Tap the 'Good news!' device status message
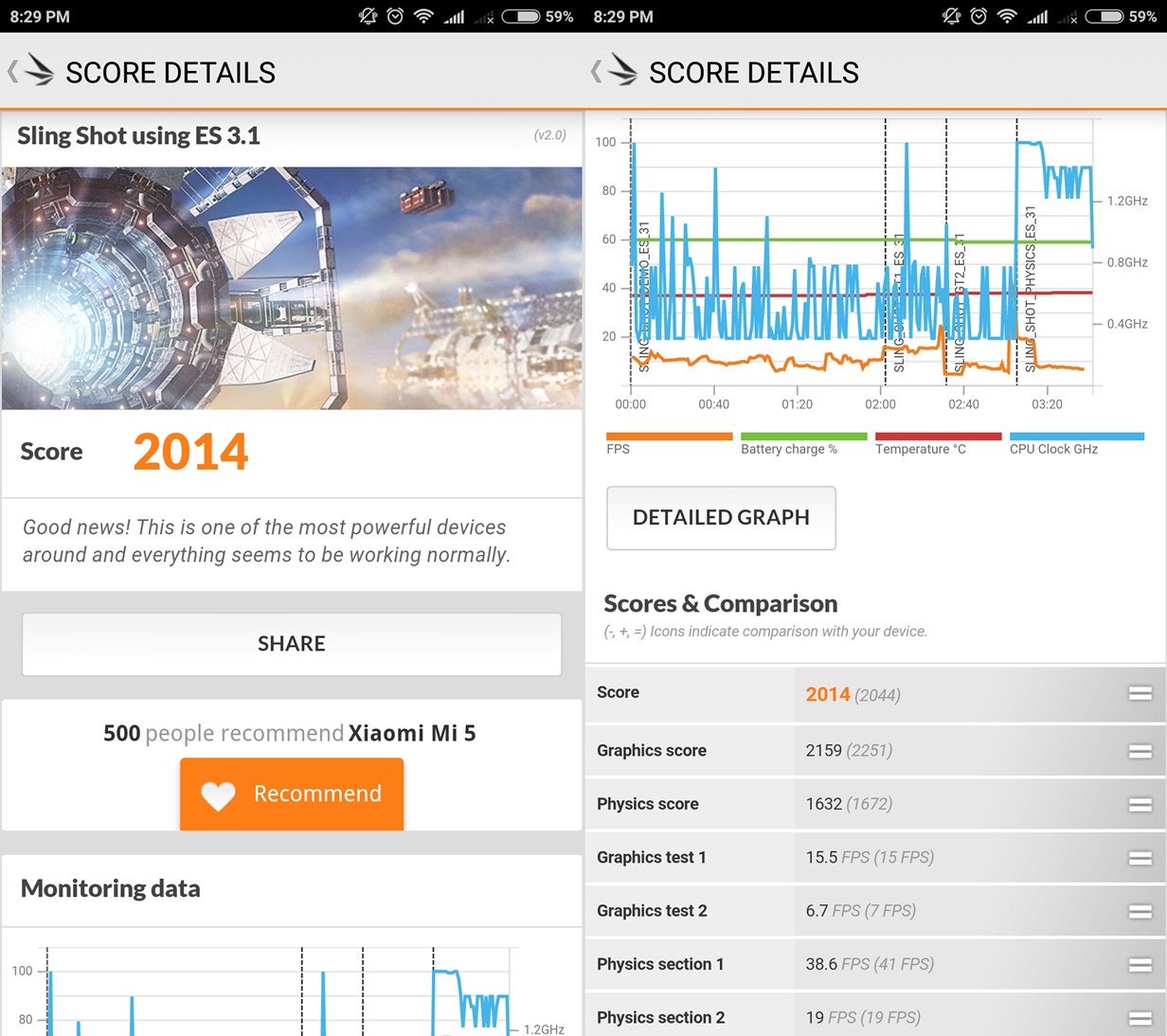Viewport: 1167px width, 1036px height. pos(266,541)
